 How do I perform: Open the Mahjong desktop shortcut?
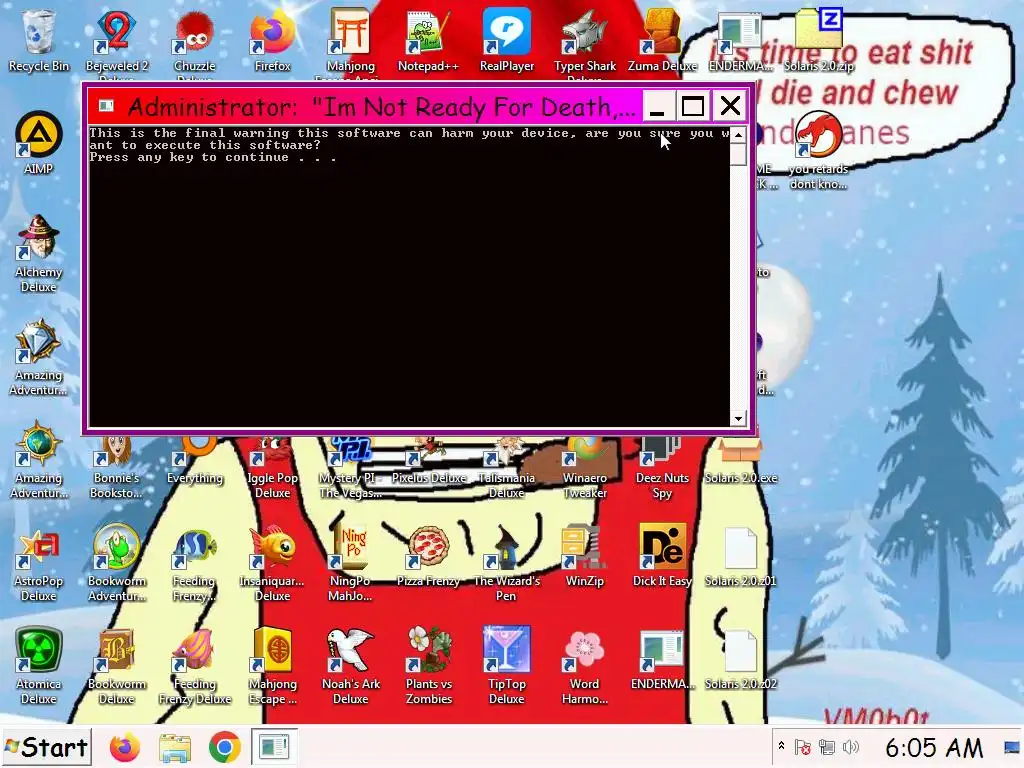tap(351, 40)
